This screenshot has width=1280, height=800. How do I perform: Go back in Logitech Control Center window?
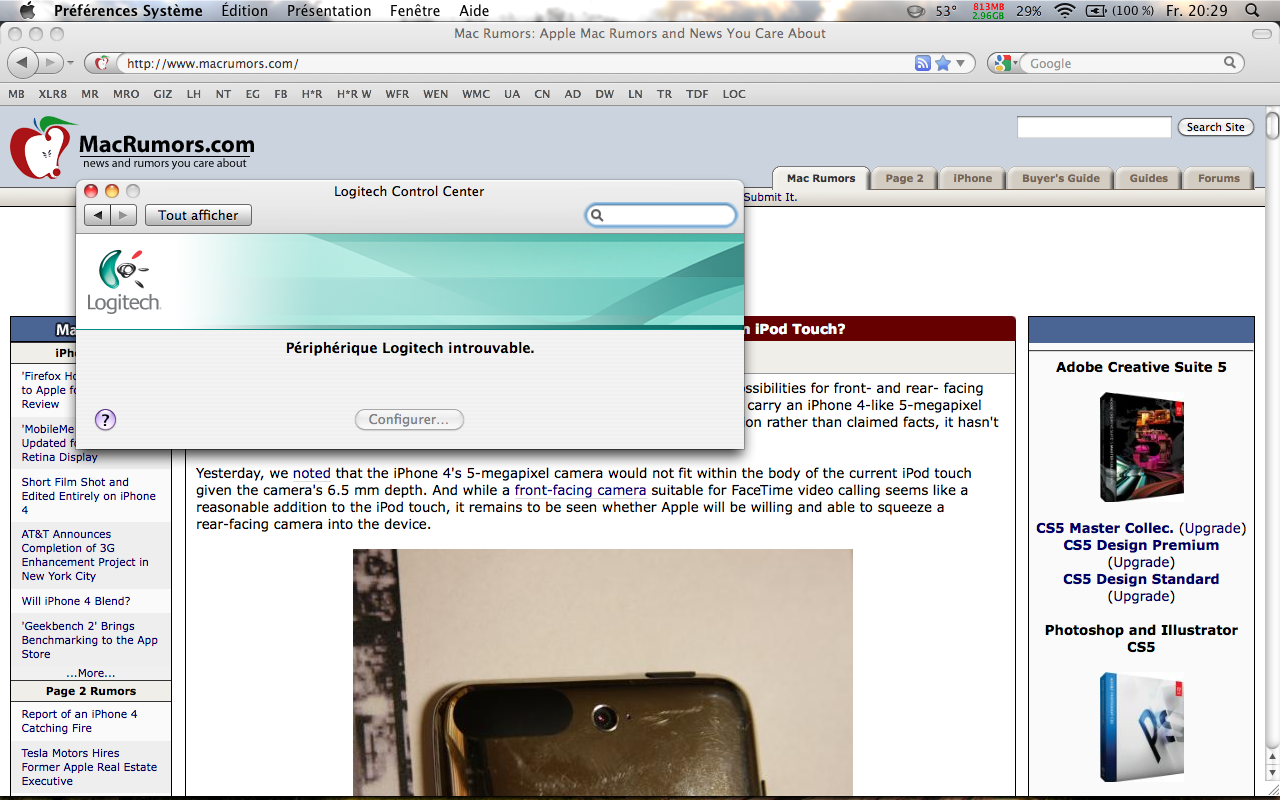click(x=97, y=215)
